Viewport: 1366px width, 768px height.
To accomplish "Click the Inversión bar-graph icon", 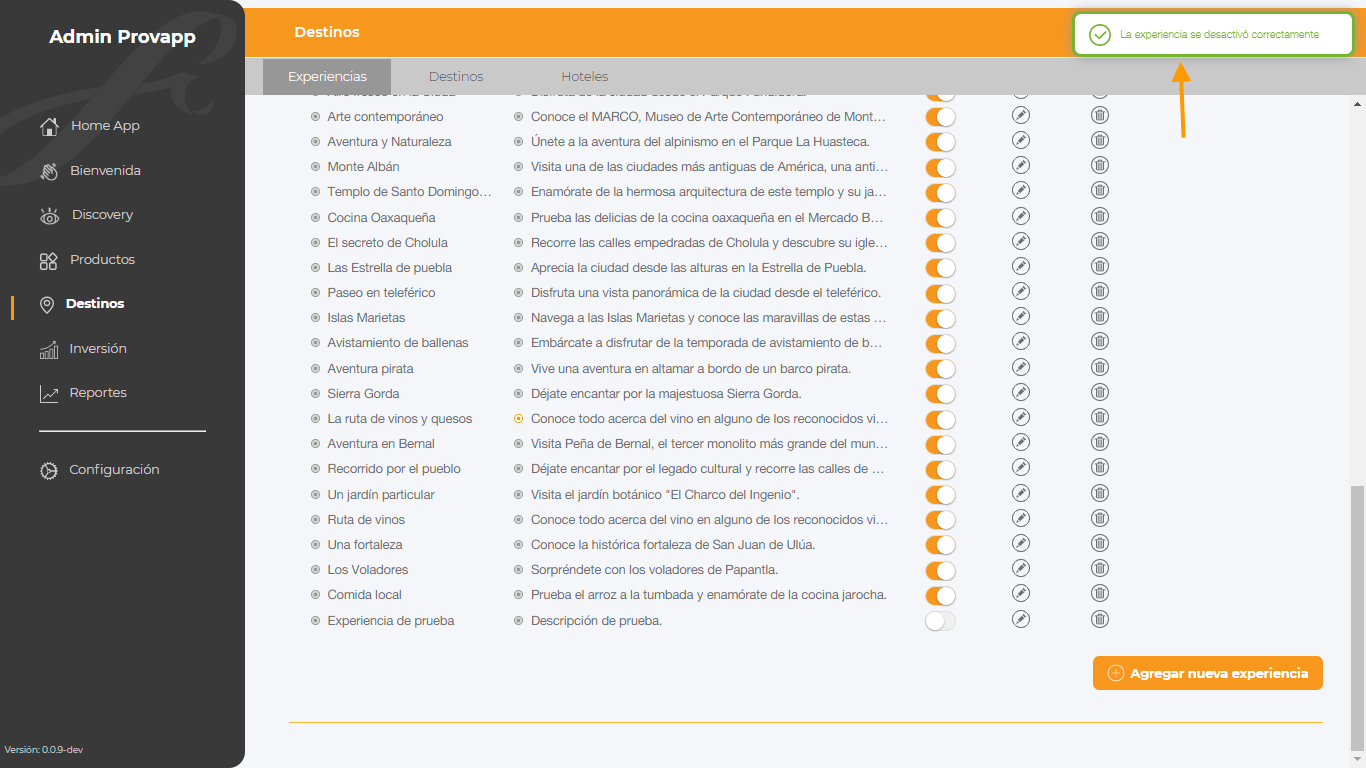I will tap(49, 349).
